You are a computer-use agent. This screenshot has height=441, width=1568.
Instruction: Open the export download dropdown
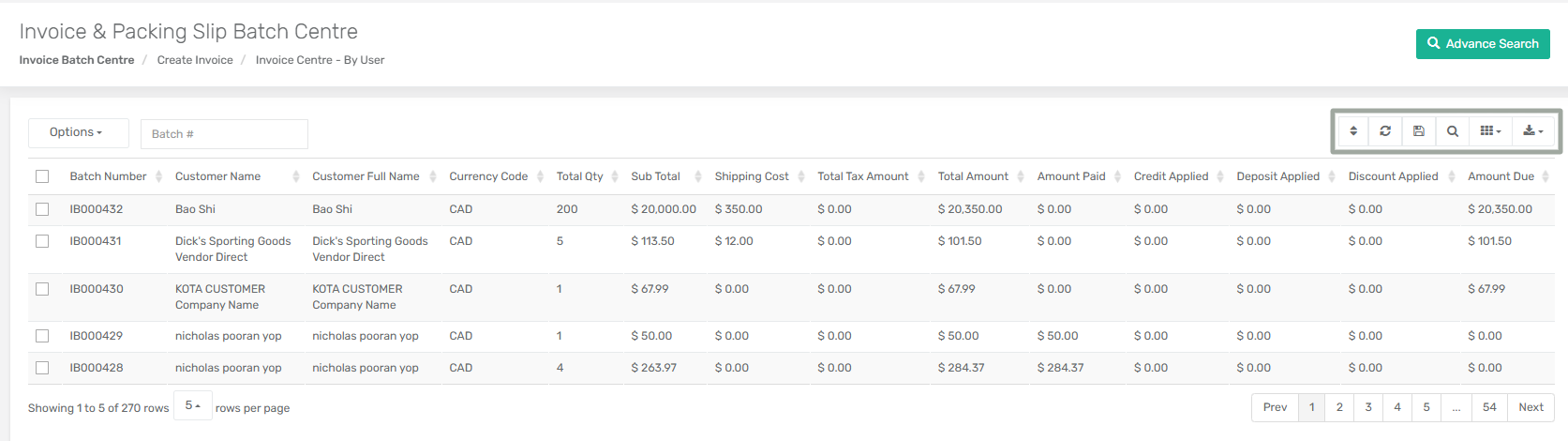pyautogui.click(x=1533, y=131)
